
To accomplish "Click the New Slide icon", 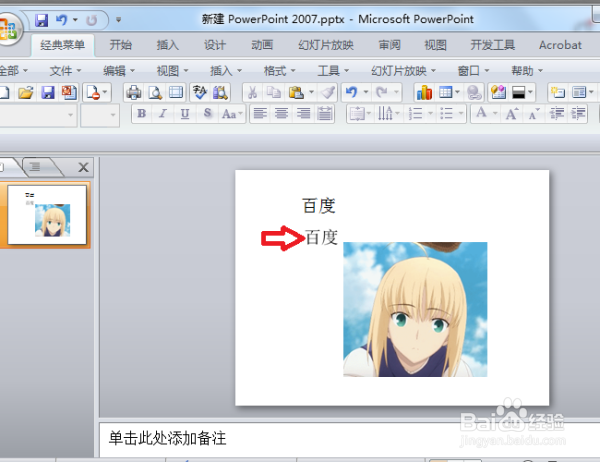I will (x=558, y=93).
